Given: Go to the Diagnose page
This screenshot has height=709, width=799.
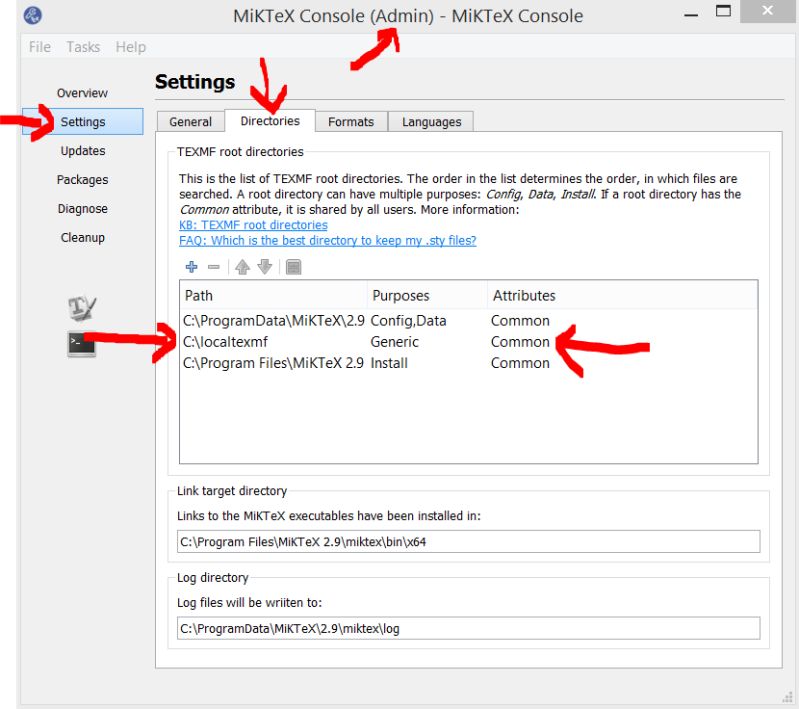Looking at the screenshot, I should [83, 209].
